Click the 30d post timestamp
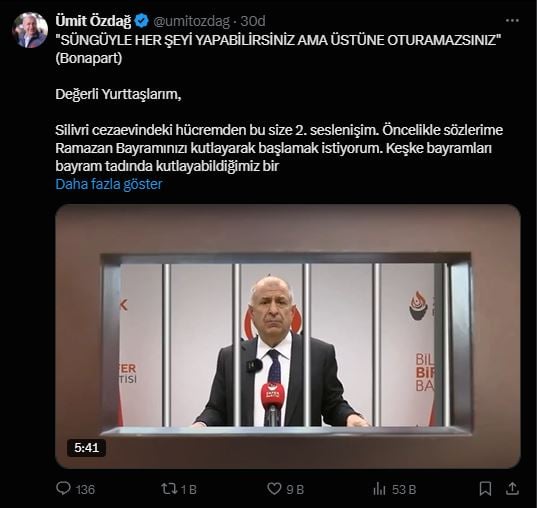The width and height of the screenshot is (537, 508). (x=253, y=21)
